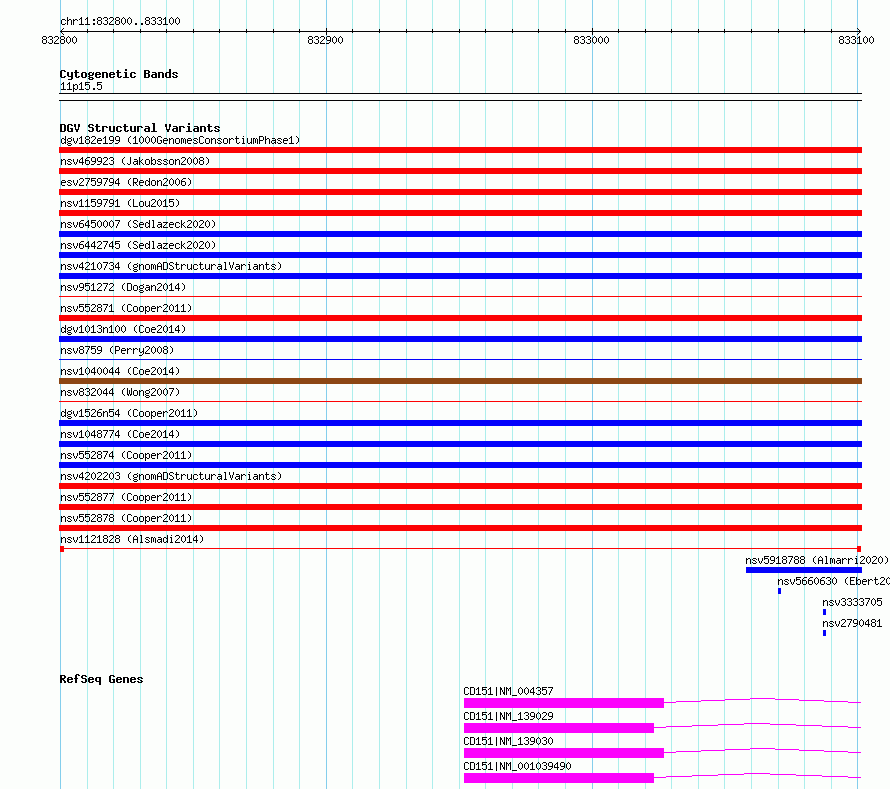
Task: Open the nsv552878 (Cooper2011) label
Action: tap(126, 518)
